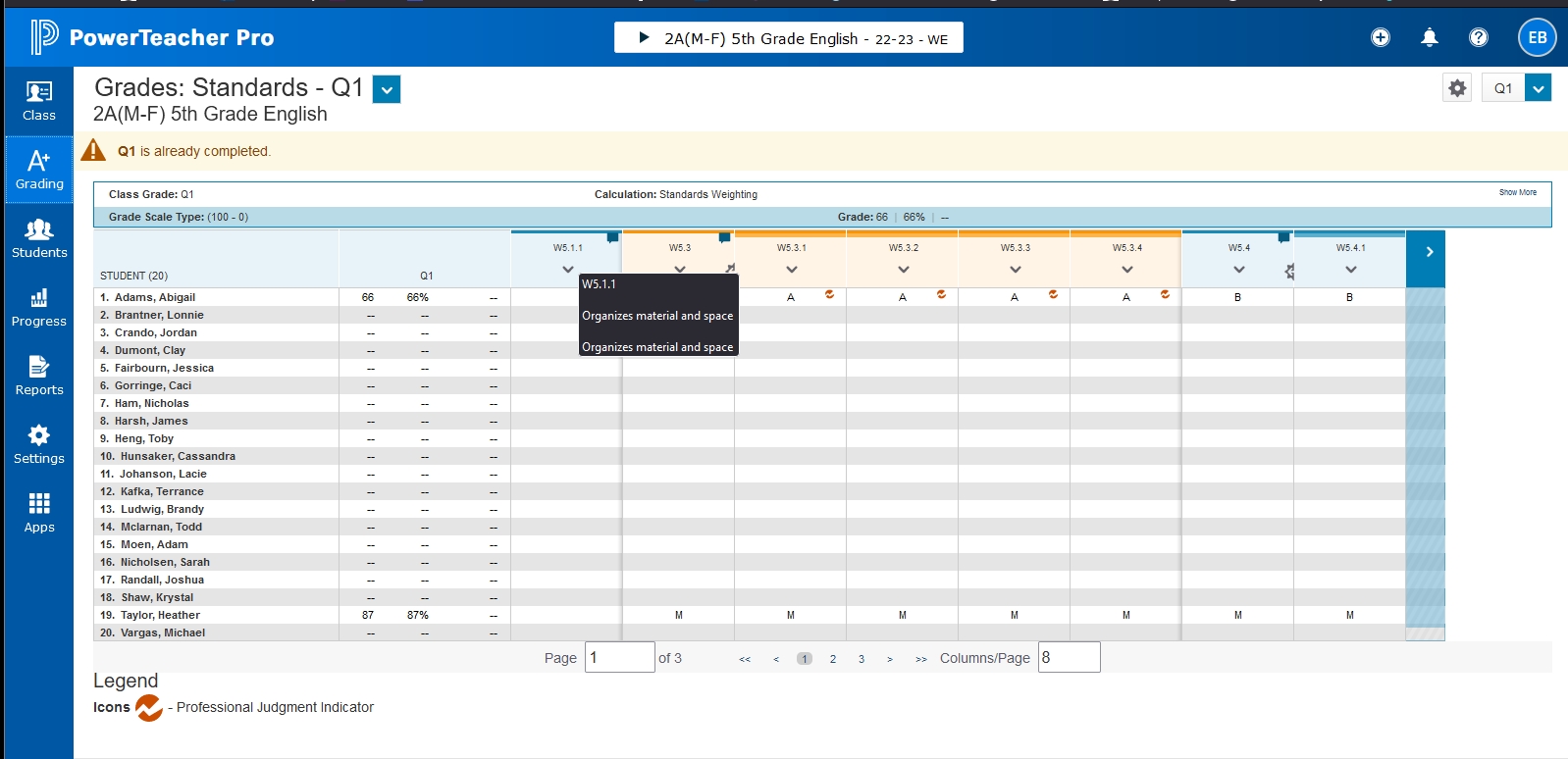Open the EB user account menu
The height and width of the screenshot is (759, 1568).
click(x=1537, y=37)
